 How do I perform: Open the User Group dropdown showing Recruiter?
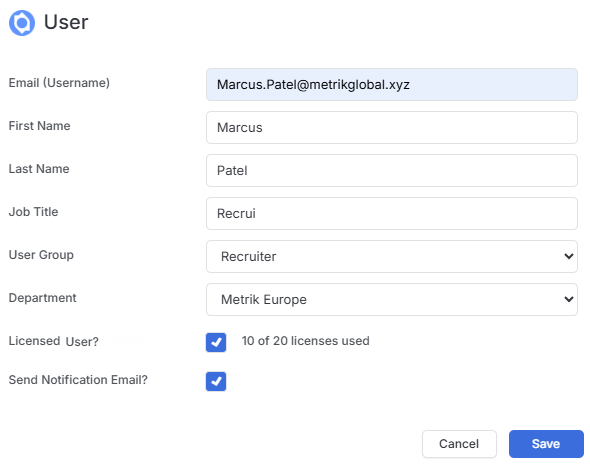(x=392, y=257)
